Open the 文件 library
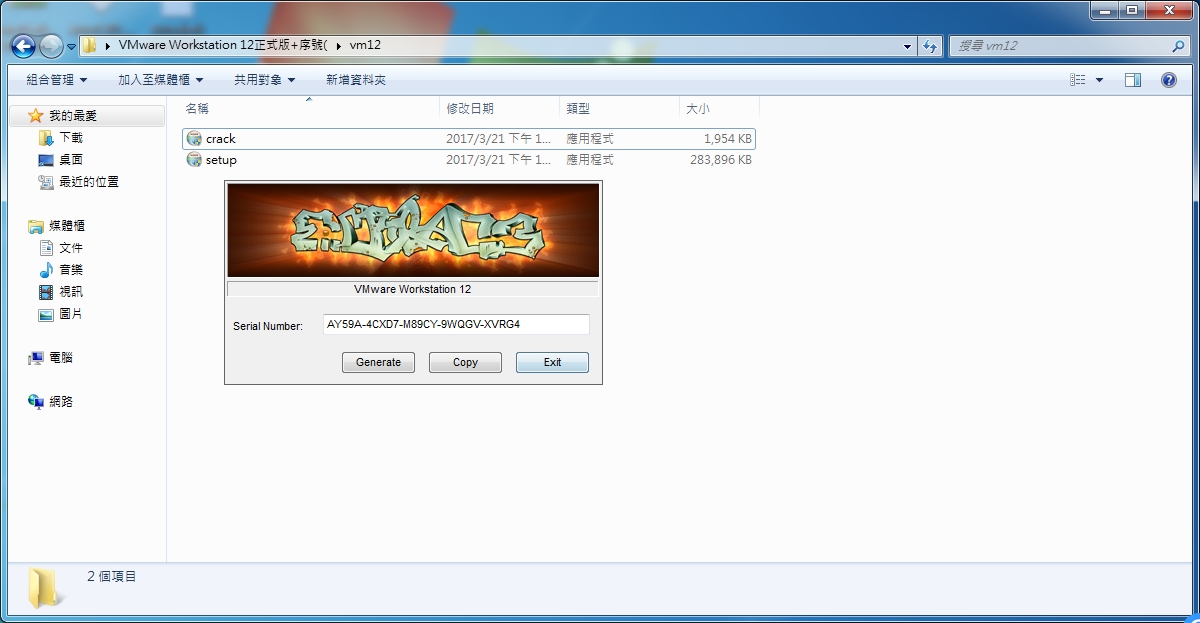Screen dimensions: 1200x623 pos(71,248)
